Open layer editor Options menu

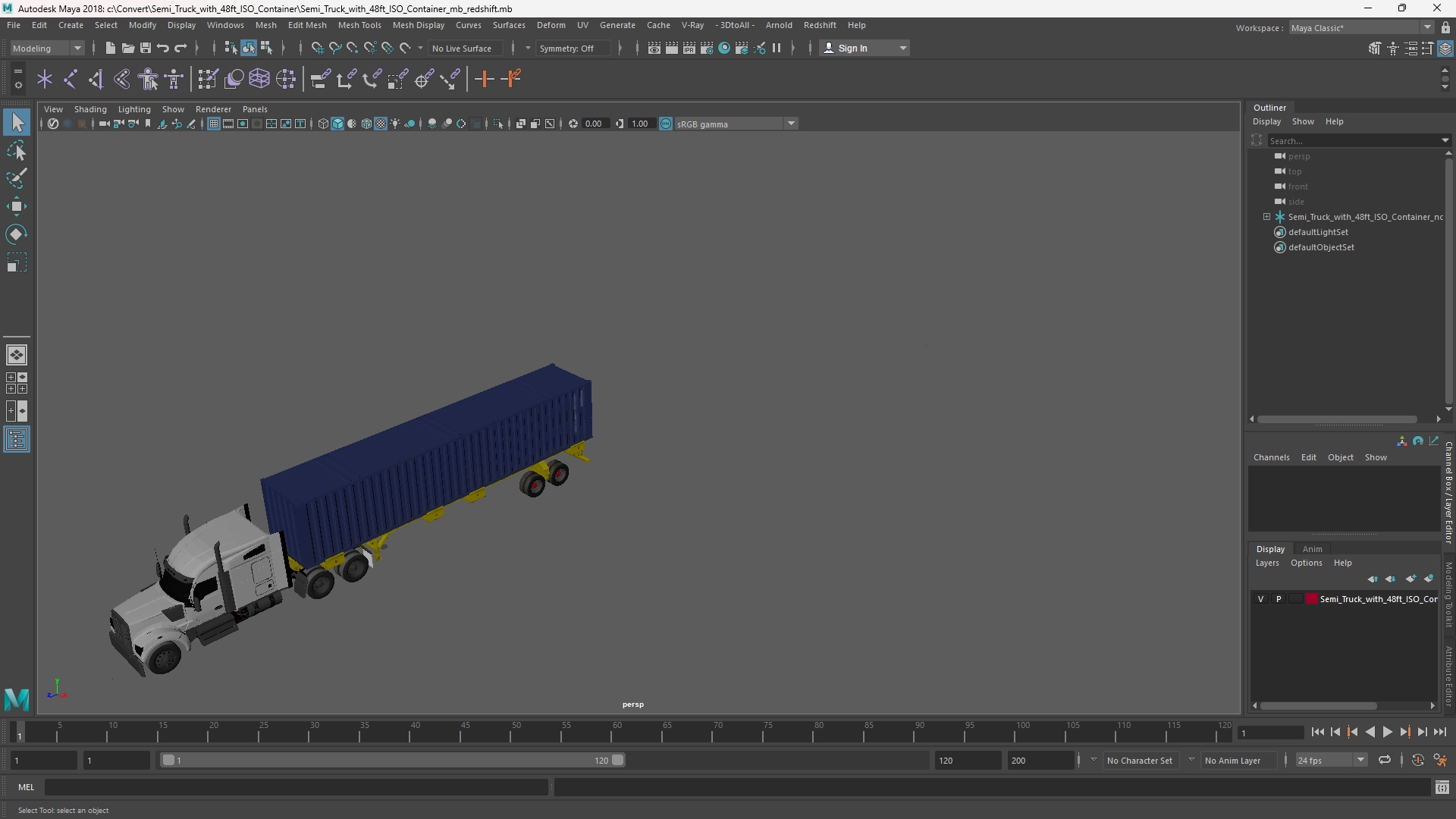1306,563
